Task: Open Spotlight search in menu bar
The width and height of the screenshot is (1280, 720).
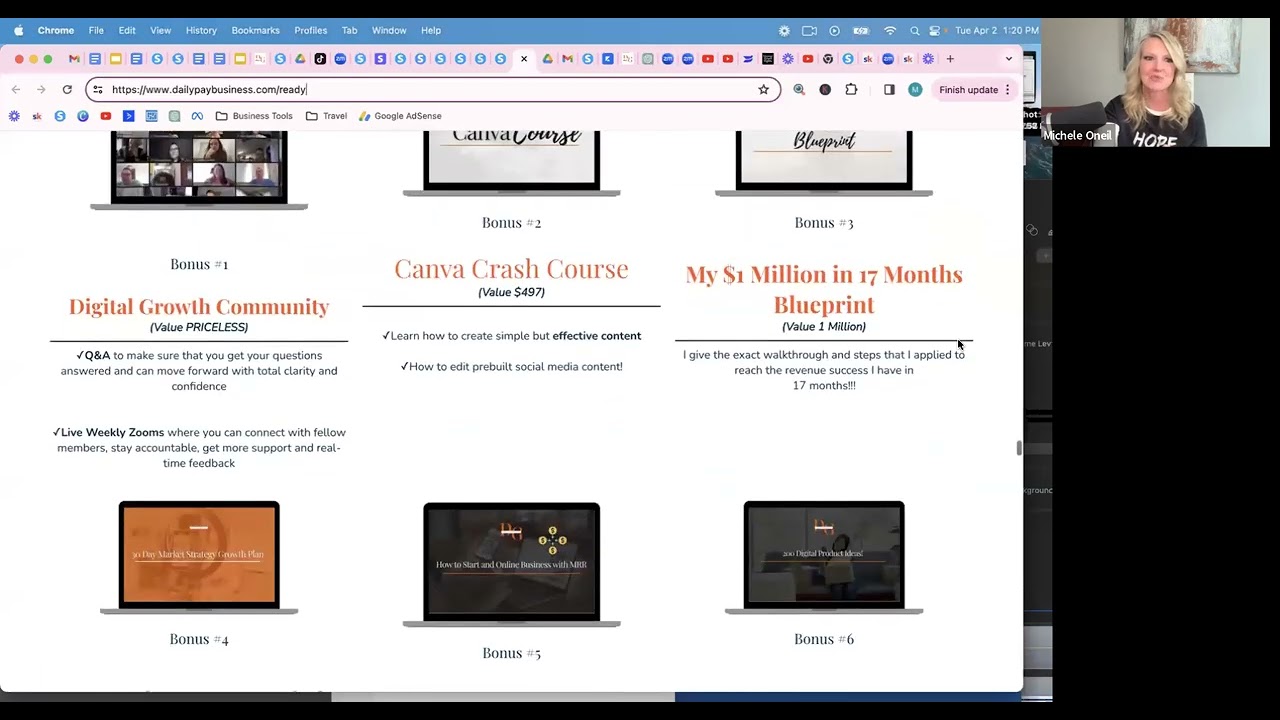Action: point(914,31)
